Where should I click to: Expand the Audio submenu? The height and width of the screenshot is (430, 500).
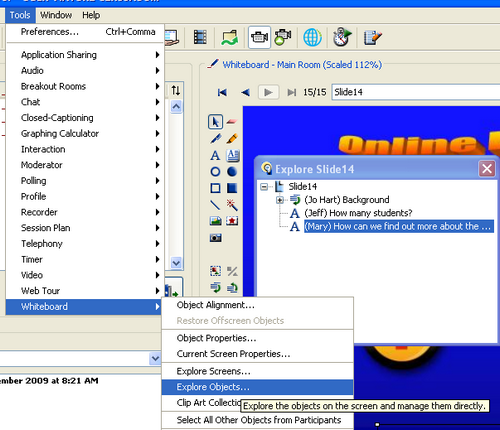click(x=85, y=70)
